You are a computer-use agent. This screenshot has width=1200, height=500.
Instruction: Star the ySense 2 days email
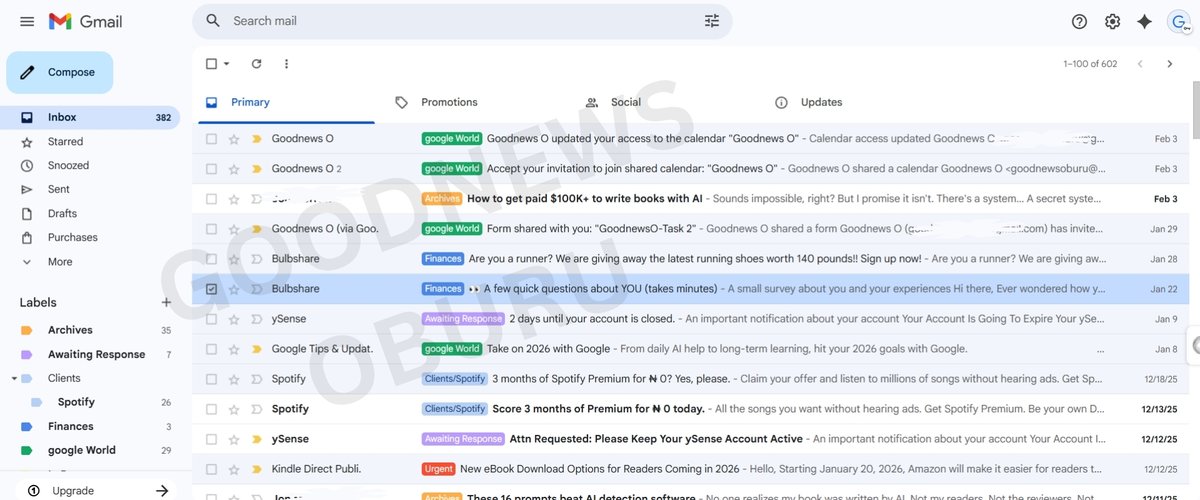pos(234,319)
